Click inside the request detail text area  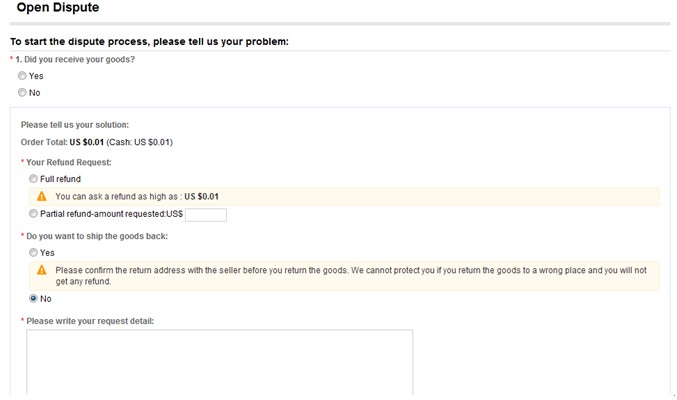coord(219,362)
